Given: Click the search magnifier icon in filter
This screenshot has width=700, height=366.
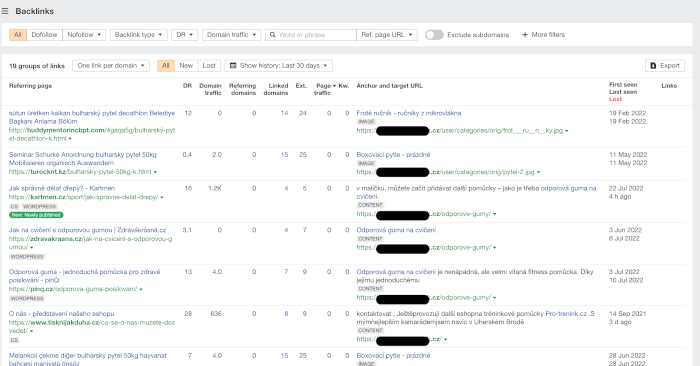Looking at the screenshot, I should [x=273, y=35].
